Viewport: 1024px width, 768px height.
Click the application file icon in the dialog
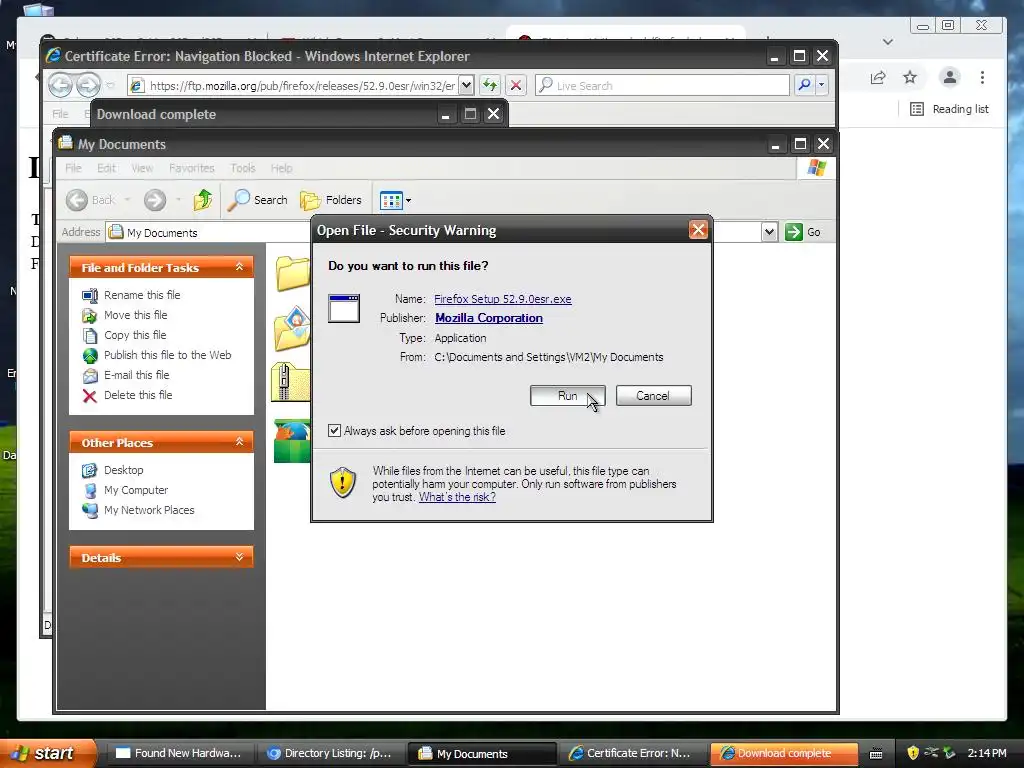point(344,308)
